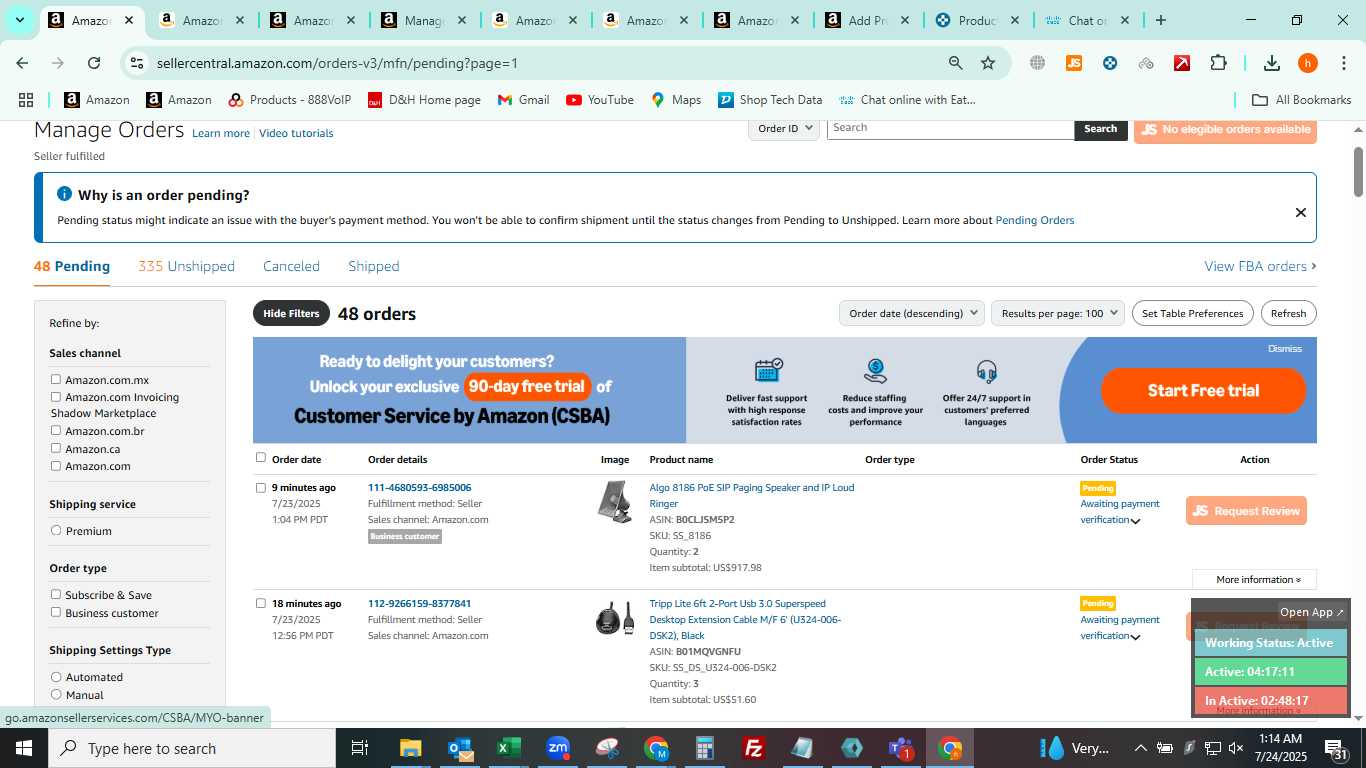Image resolution: width=1366 pixels, height=768 pixels.
Task: Open the Maps bookmark
Action: 676,100
